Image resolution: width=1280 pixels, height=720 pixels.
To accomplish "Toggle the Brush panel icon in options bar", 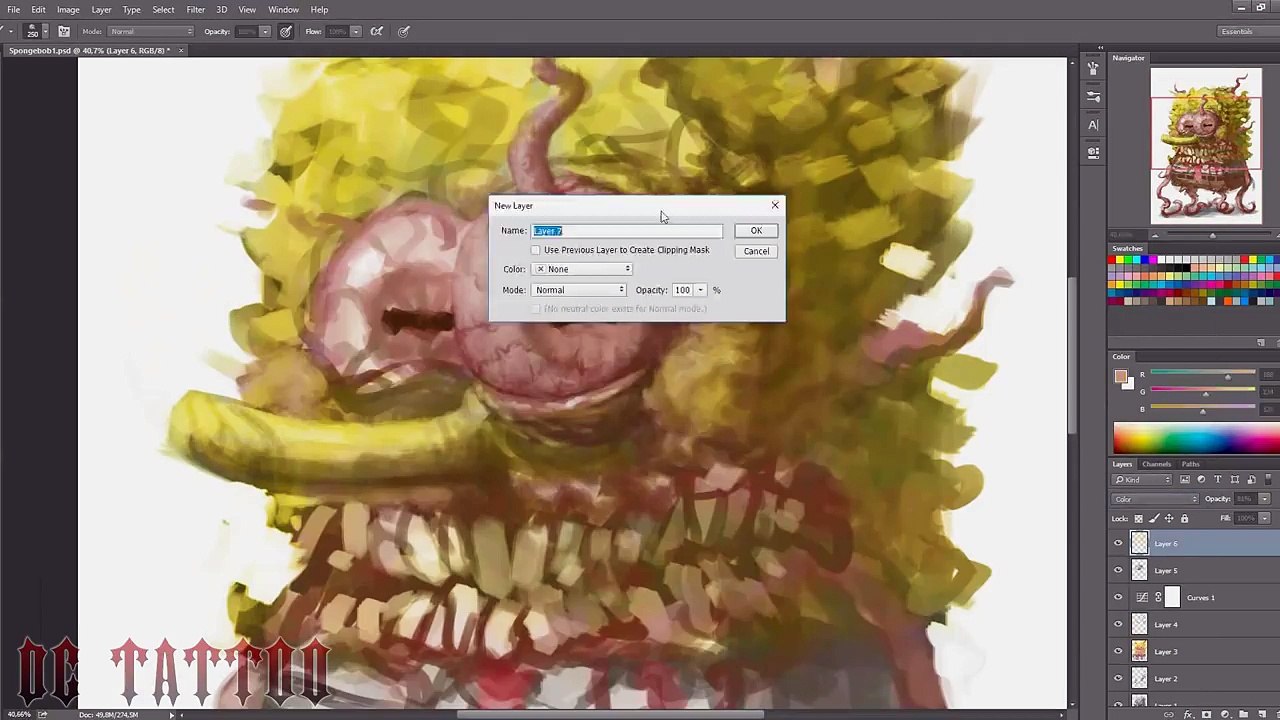I will tap(64, 31).
